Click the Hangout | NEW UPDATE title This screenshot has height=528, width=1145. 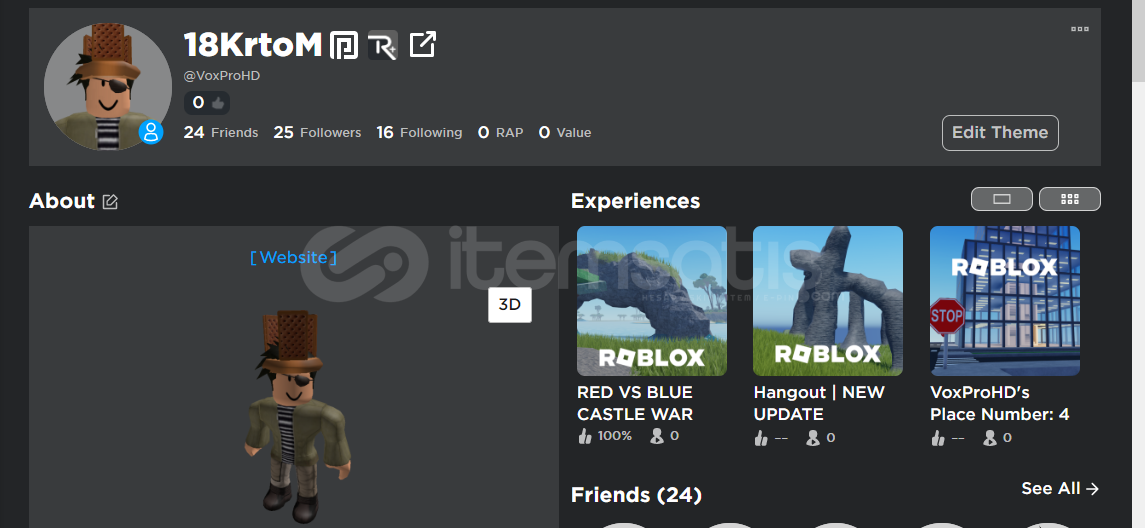tap(819, 403)
